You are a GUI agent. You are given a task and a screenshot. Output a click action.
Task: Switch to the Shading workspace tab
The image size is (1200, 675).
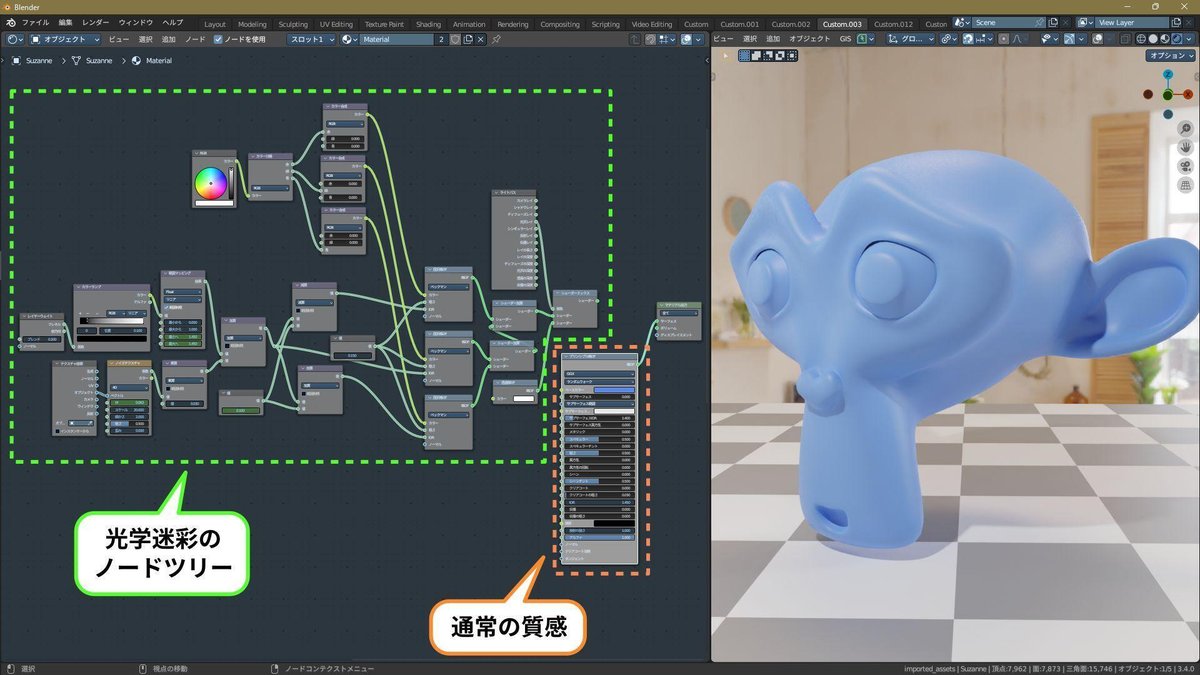(x=428, y=23)
